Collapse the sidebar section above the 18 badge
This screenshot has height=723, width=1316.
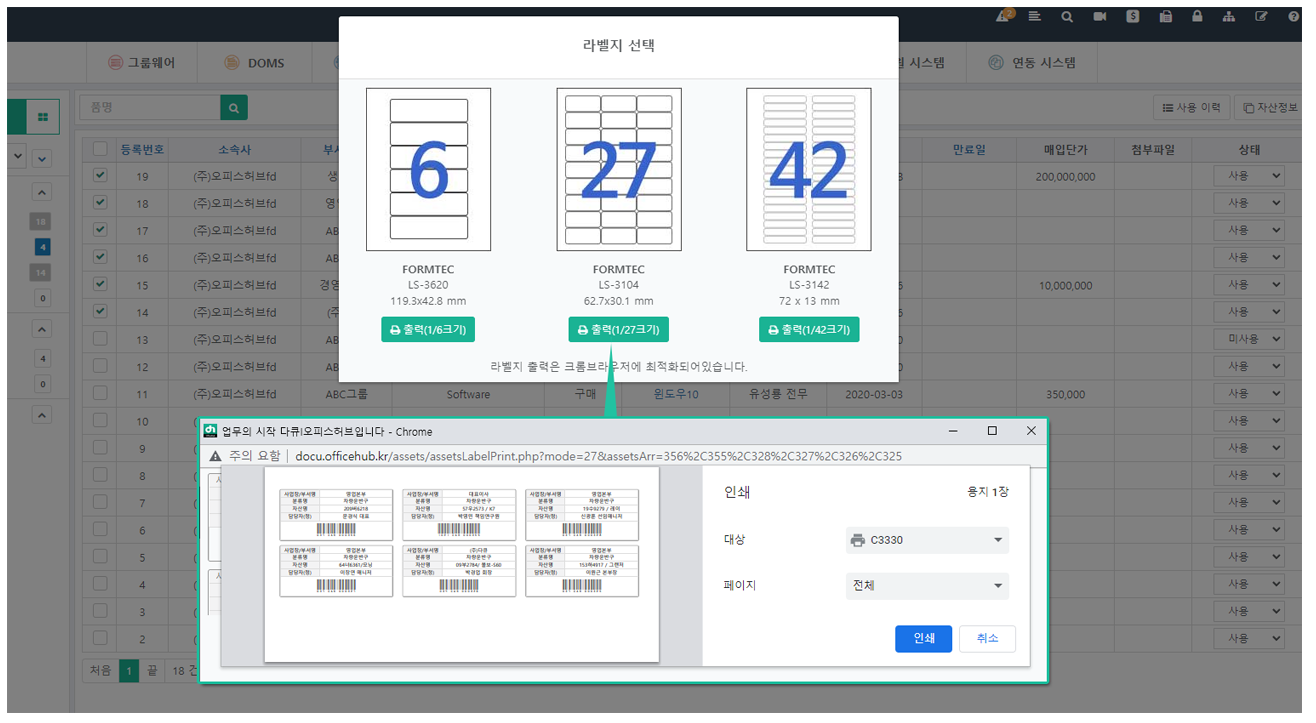click(42, 192)
